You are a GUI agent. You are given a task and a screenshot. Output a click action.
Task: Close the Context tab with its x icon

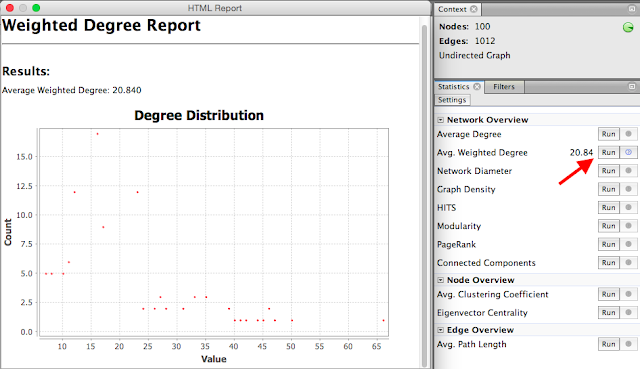click(473, 9)
